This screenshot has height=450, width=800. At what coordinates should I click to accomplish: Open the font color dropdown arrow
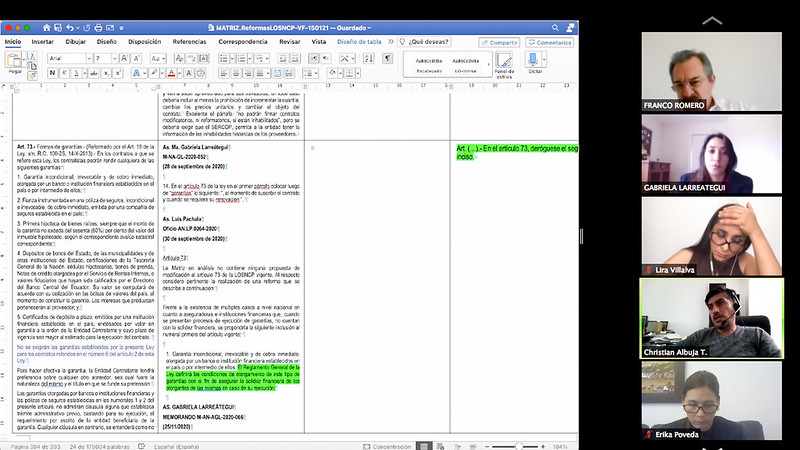point(180,73)
